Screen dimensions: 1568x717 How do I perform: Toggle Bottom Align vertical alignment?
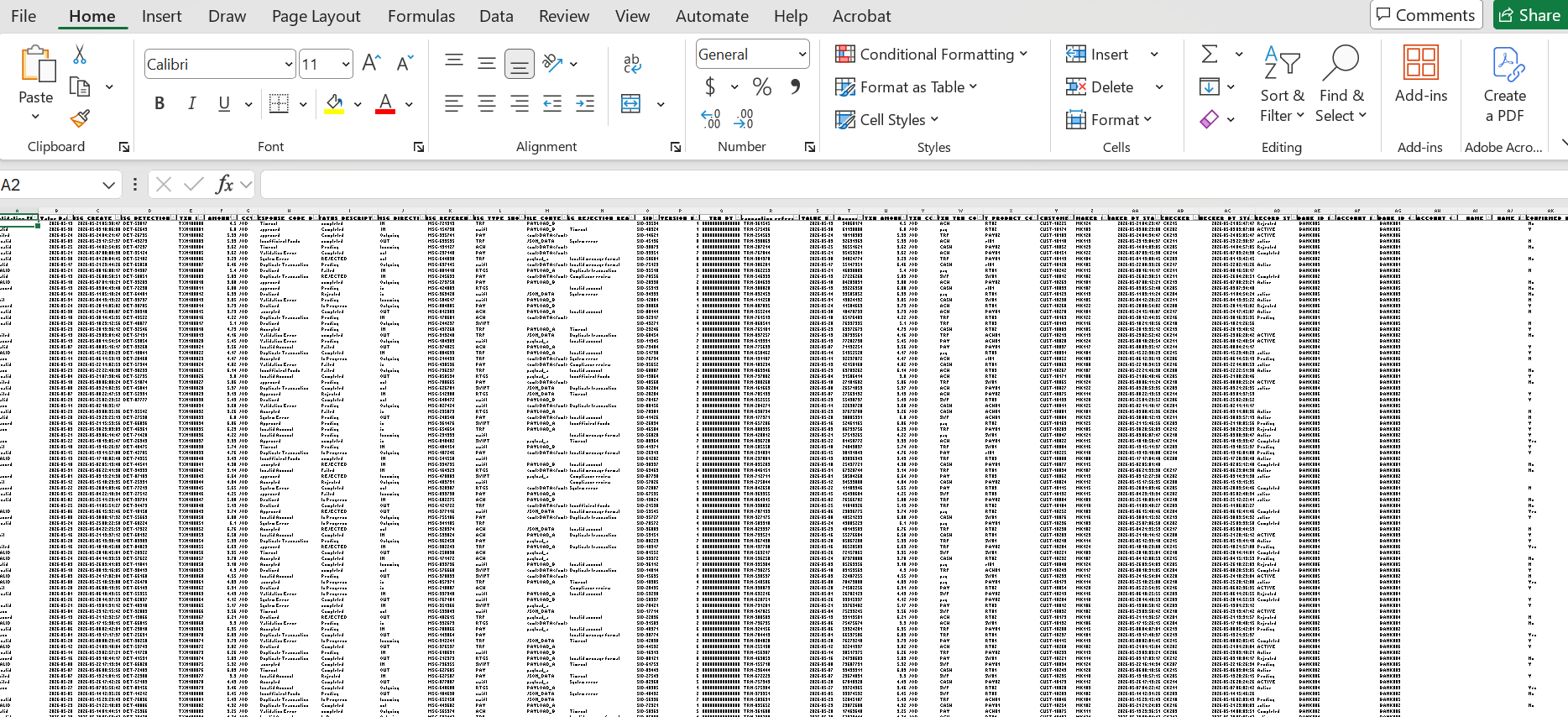(520, 64)
